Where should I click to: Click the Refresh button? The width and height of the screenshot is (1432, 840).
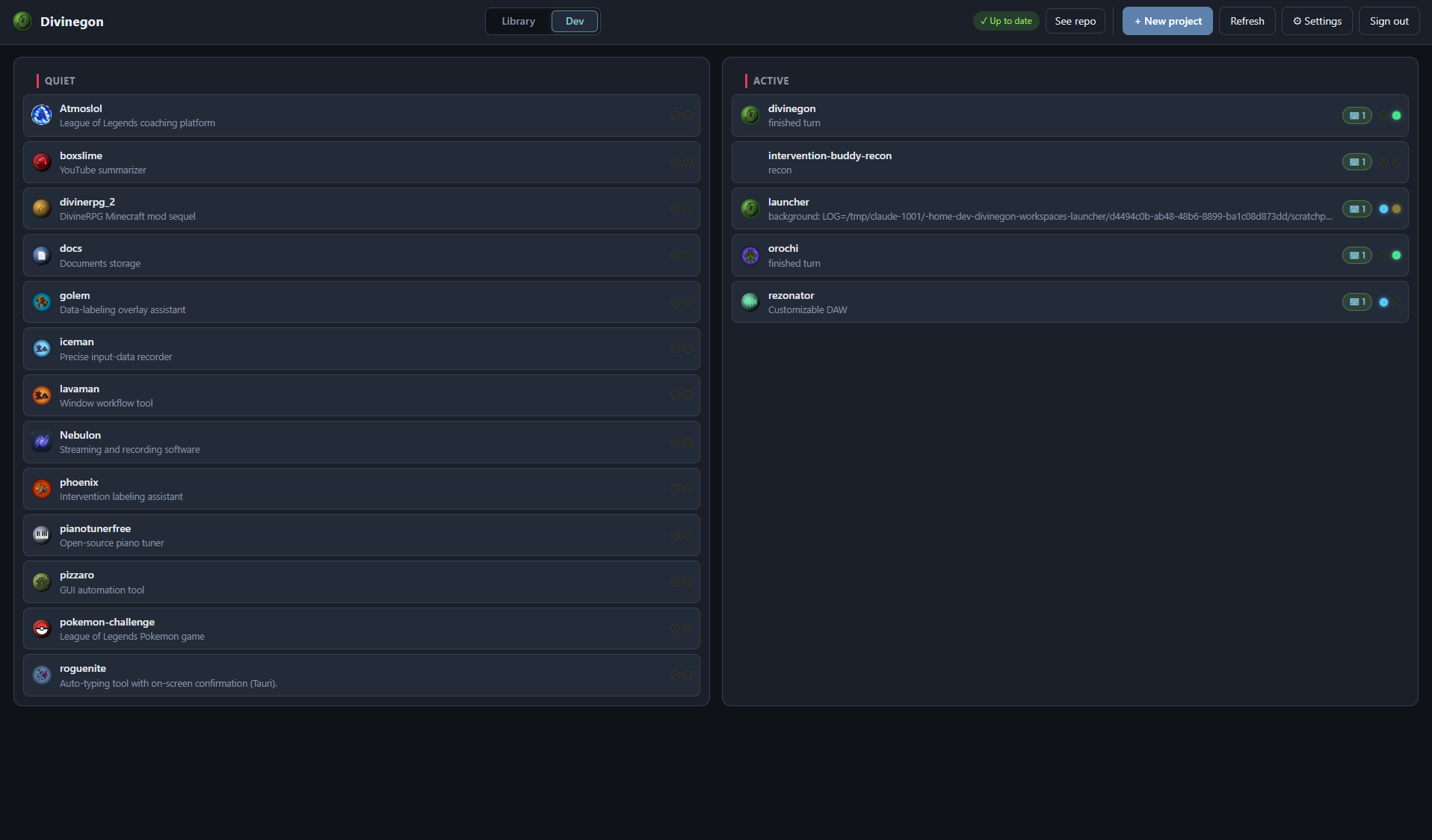pyautogui.click(x=1247, y=21)
